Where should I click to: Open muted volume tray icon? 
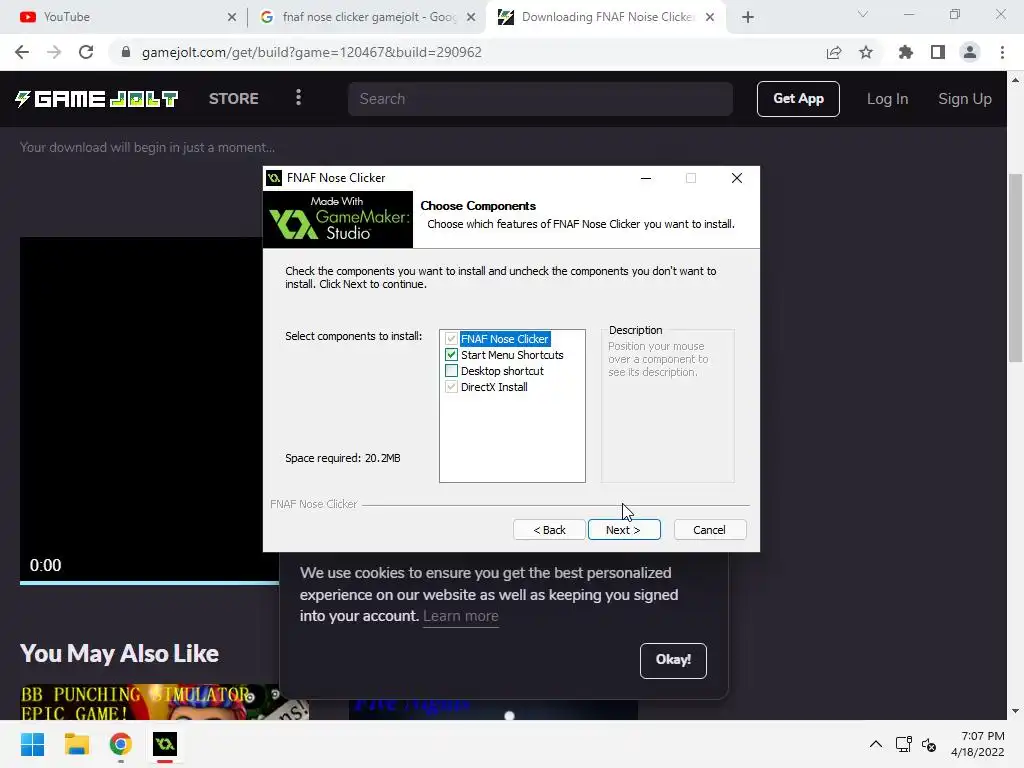[929, 744]
